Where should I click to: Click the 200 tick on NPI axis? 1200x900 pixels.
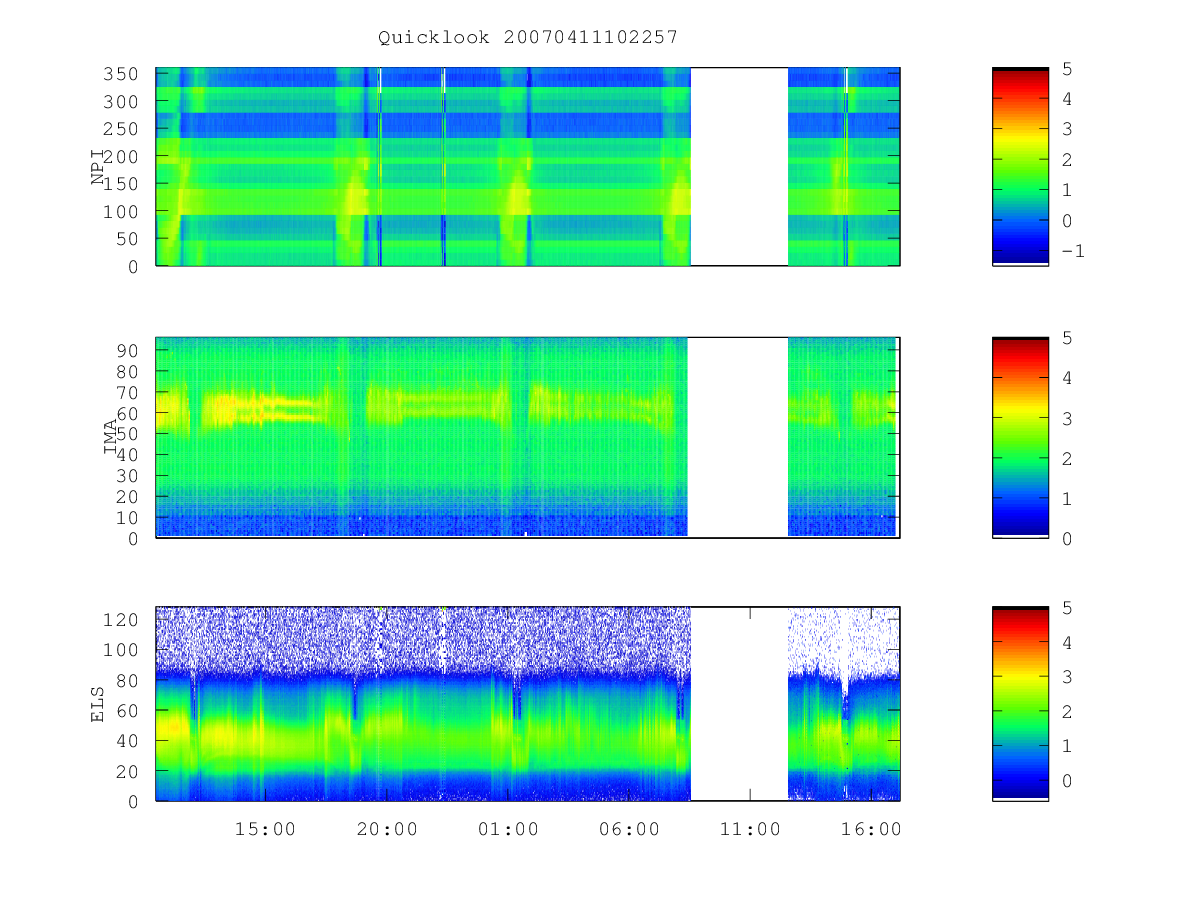click(122, 157)
